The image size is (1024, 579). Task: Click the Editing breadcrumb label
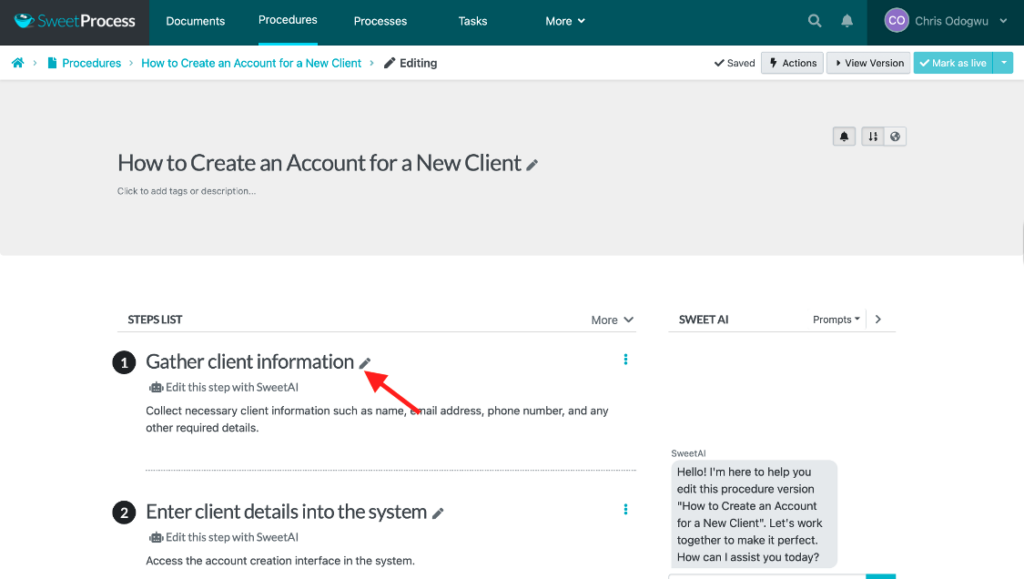tap(411, 63)
